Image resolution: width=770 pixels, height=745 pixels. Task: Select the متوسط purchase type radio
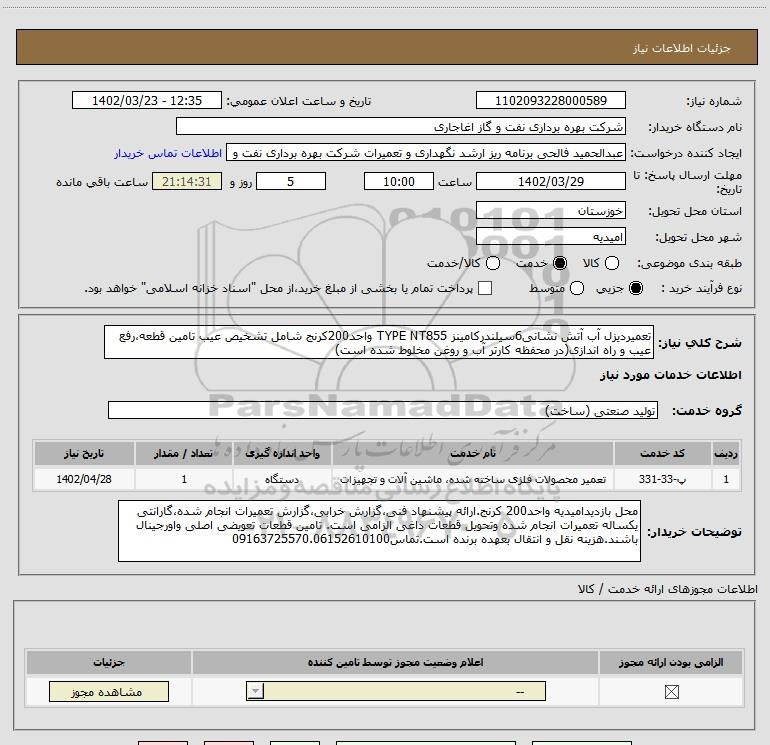(577, 288)
